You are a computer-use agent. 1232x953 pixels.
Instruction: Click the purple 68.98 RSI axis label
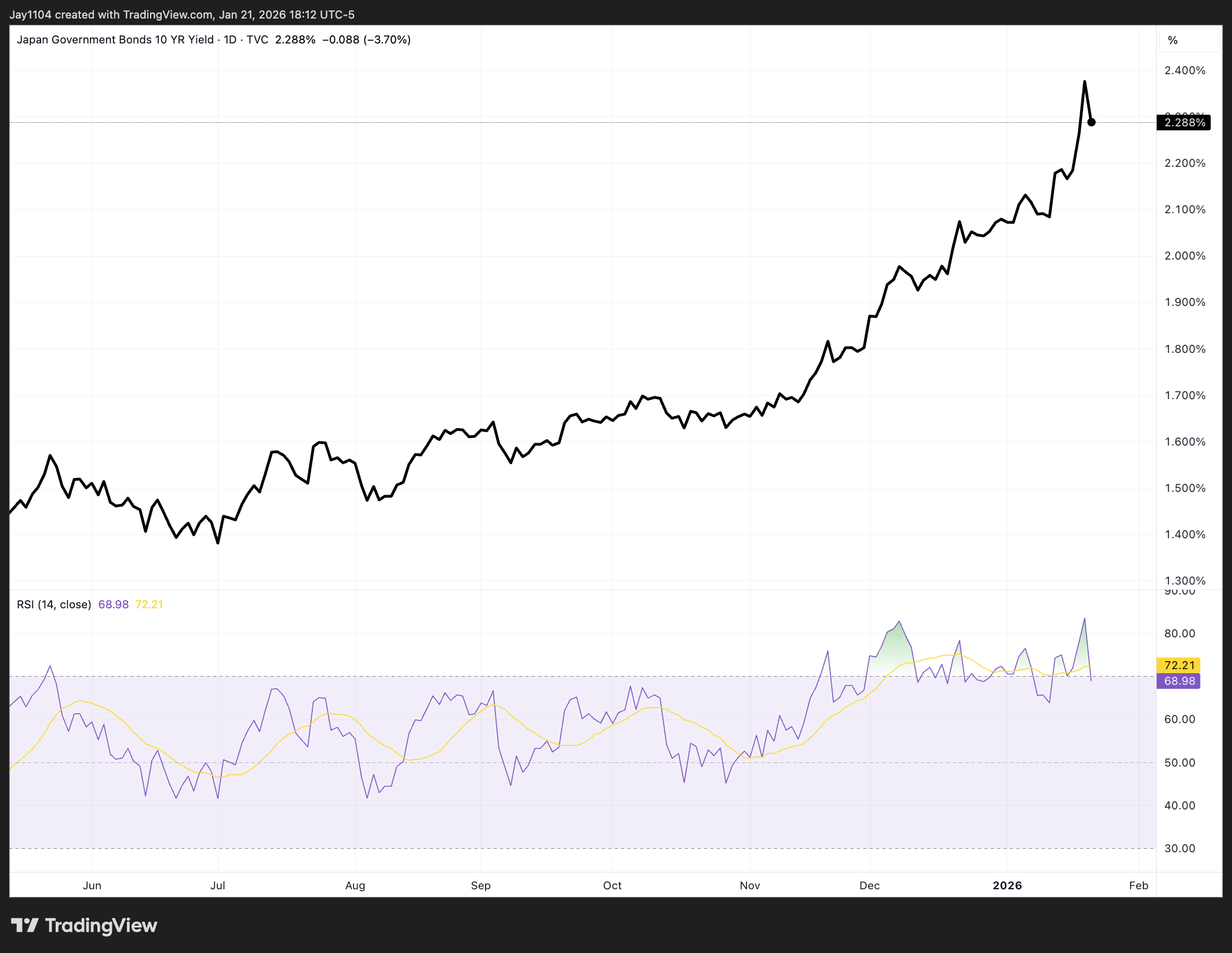[x=1179, y=681]
